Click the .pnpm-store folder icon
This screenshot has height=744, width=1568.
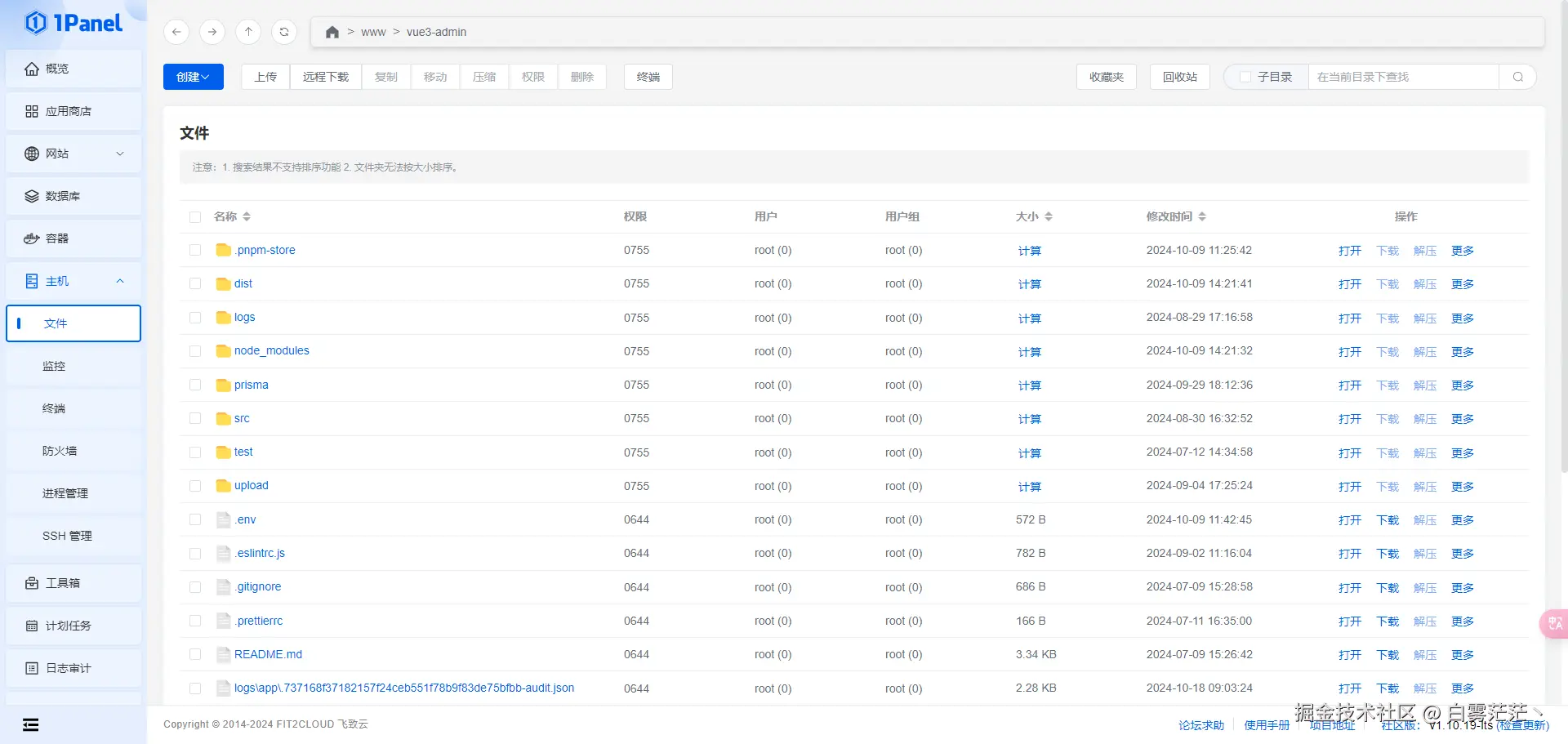click(223, 250)
